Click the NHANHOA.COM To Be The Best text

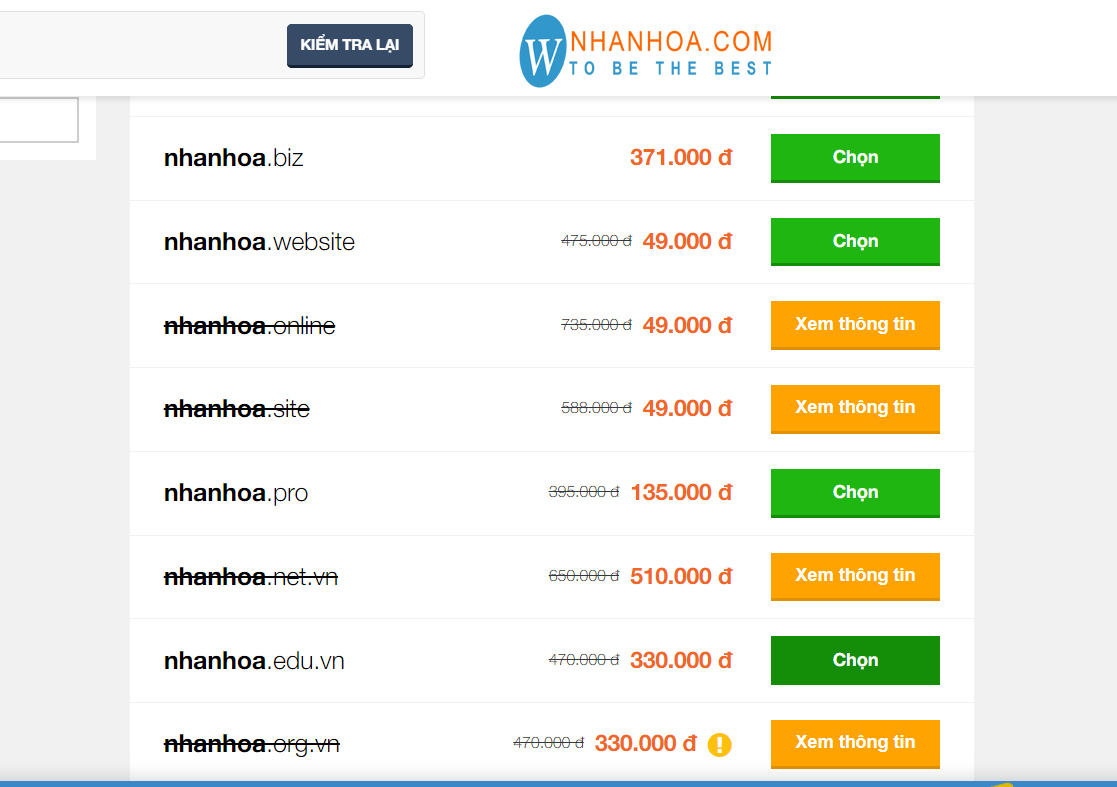pyautogui.click(x=671, y=53)
